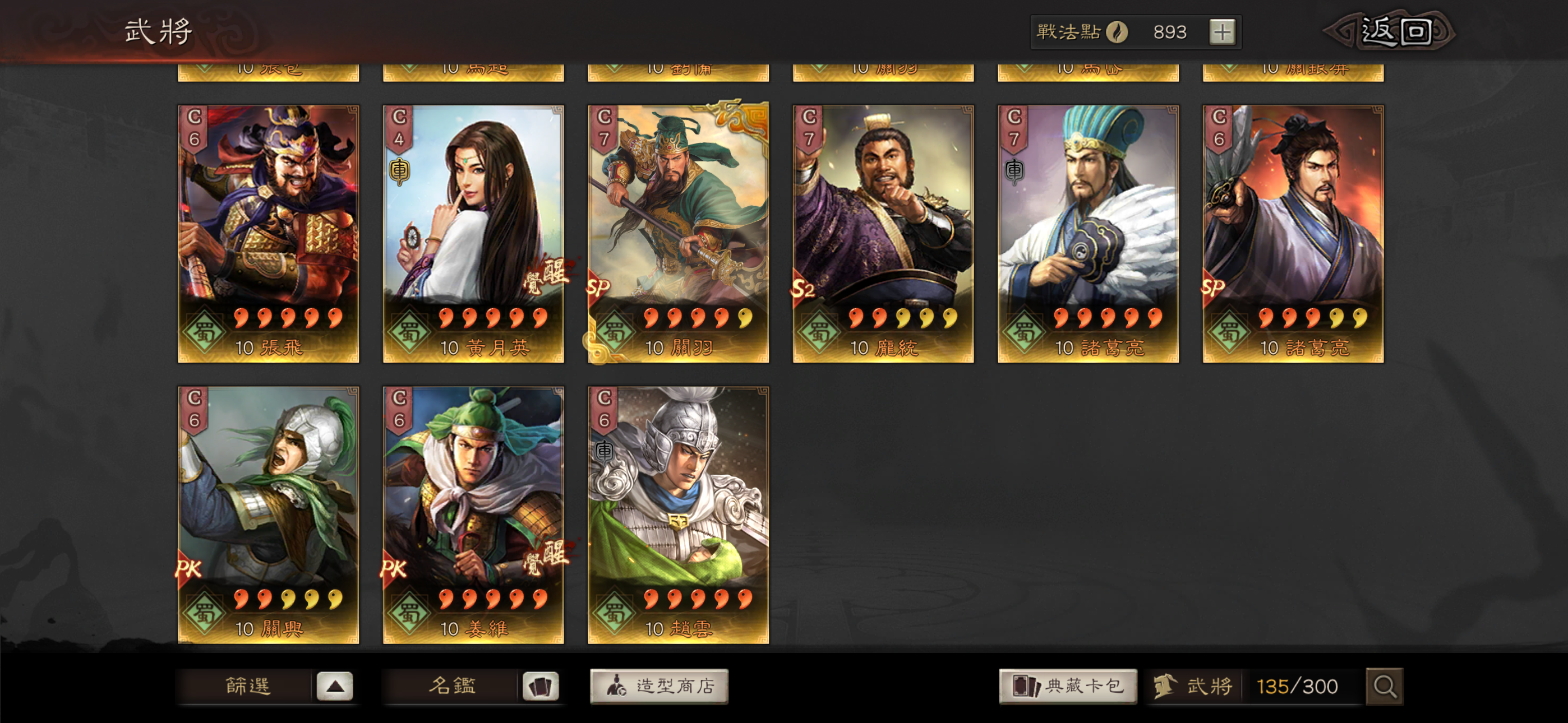The height and width of the screenshot is (723, 1568).
Task: Expand the 篩選 filter arrow
Action: (335, 687)
